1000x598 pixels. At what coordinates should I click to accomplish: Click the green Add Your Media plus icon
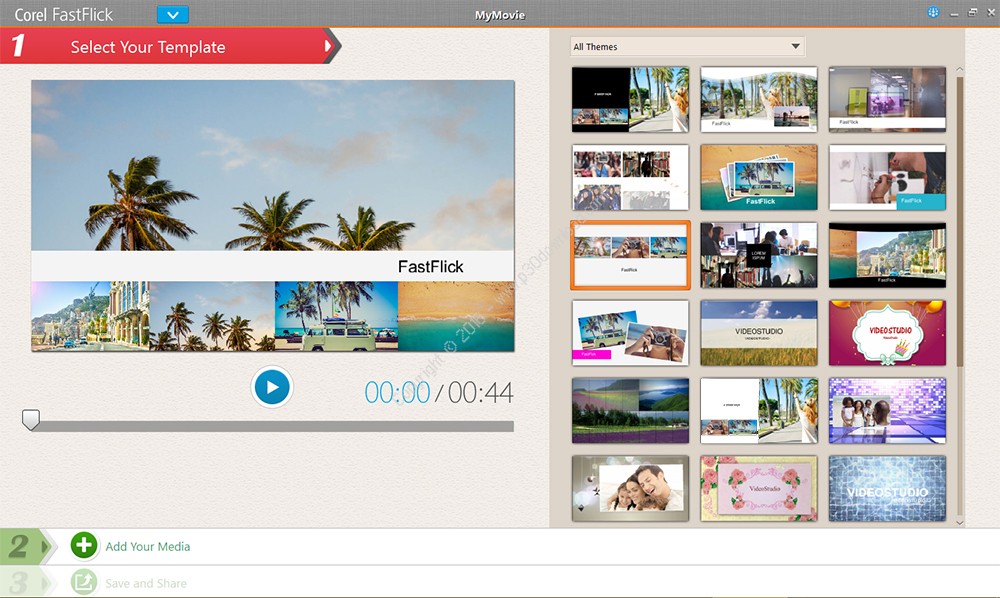[84, 545]
